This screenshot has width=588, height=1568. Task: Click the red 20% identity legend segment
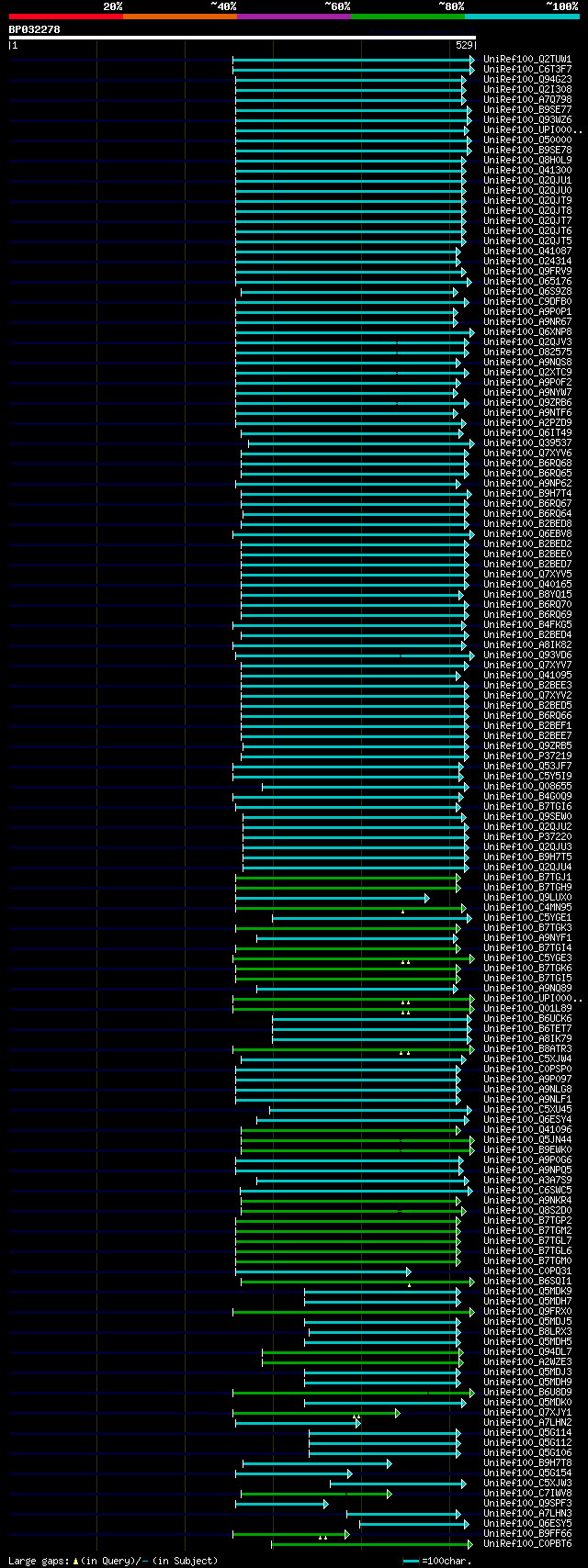click(66, 17)
